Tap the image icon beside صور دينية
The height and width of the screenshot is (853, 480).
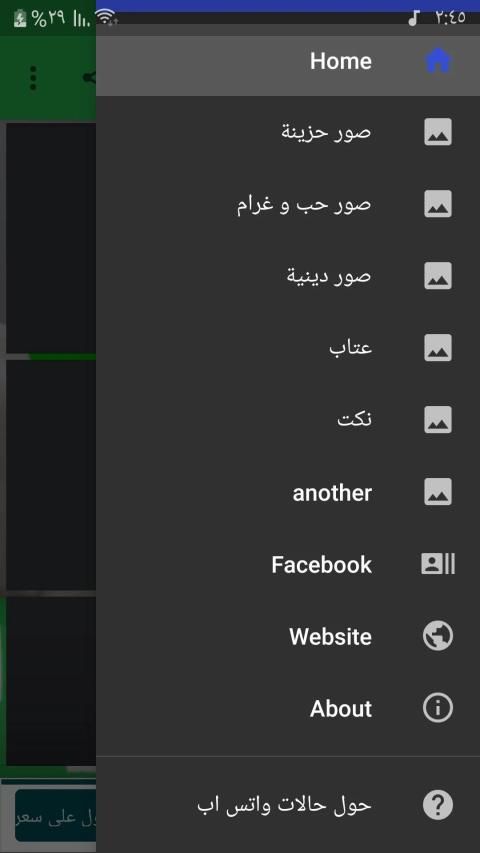tap(438, 276)
